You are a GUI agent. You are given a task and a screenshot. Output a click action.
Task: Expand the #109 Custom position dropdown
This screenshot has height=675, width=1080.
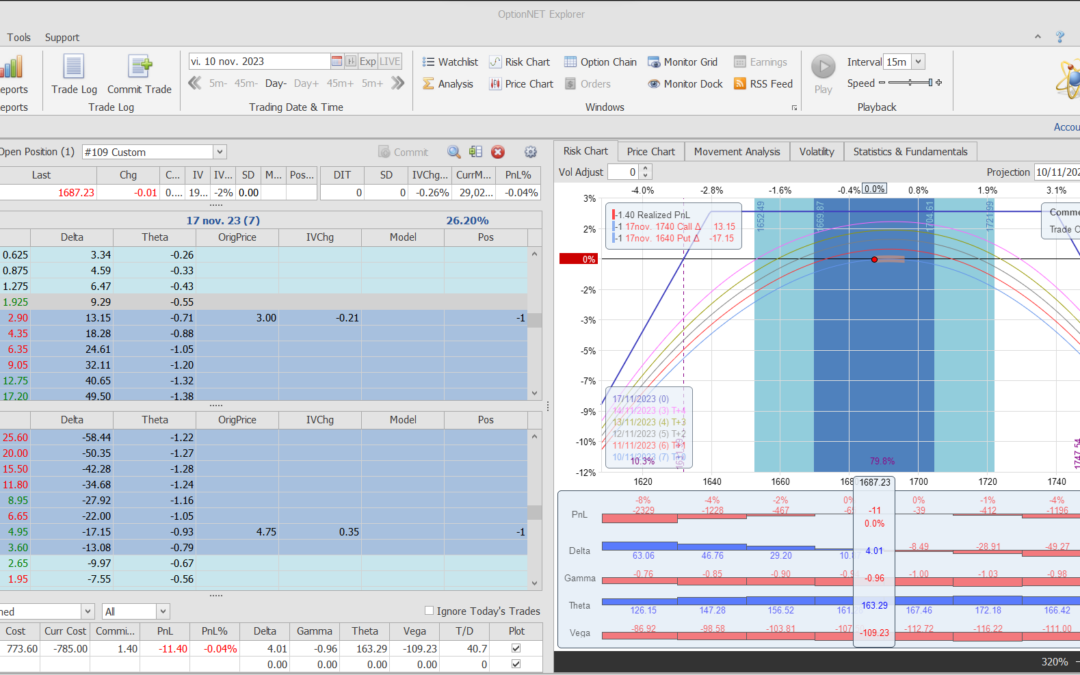tap(220, 152)
